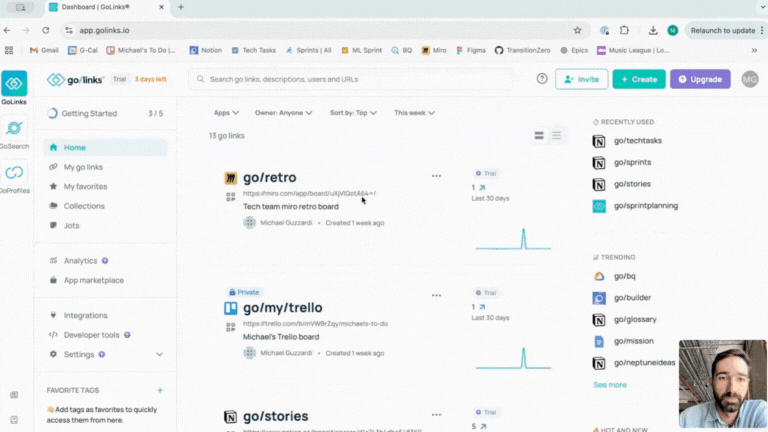The image size is (768, 432).
Task: Click the plus icon next to Favorite Tags
Action: tap(160, 390)
